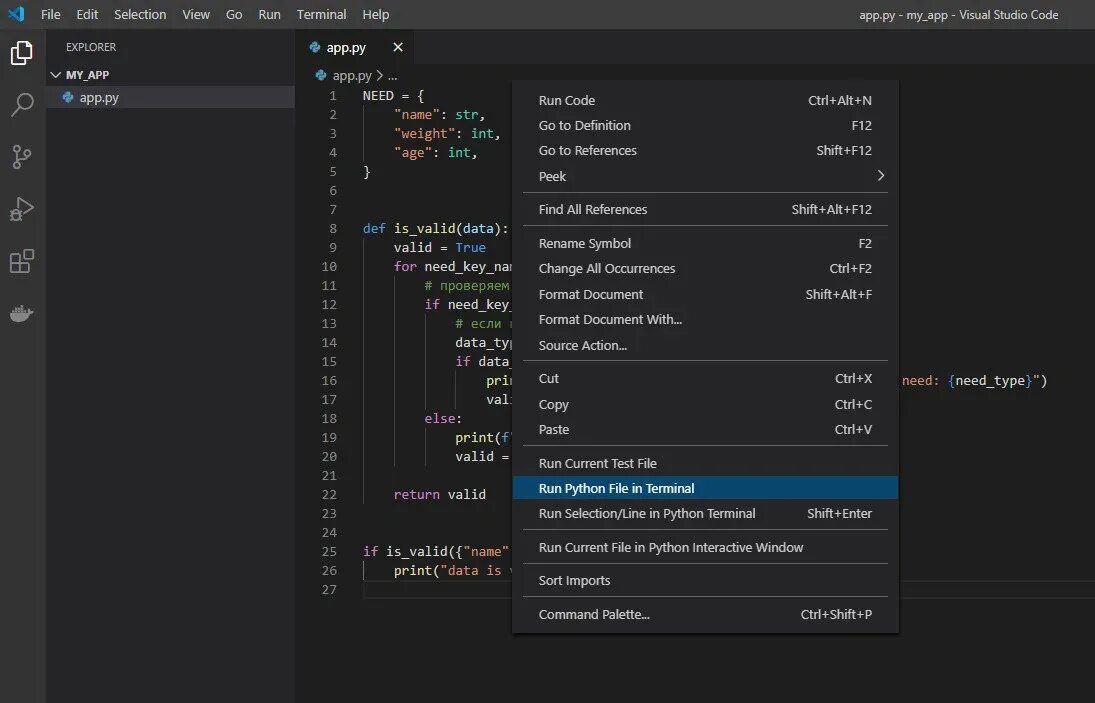Click line number 1 in gutter
The height and width of the screenshot is (703, 1095).
pyautogui.click(x=333, y=96)
